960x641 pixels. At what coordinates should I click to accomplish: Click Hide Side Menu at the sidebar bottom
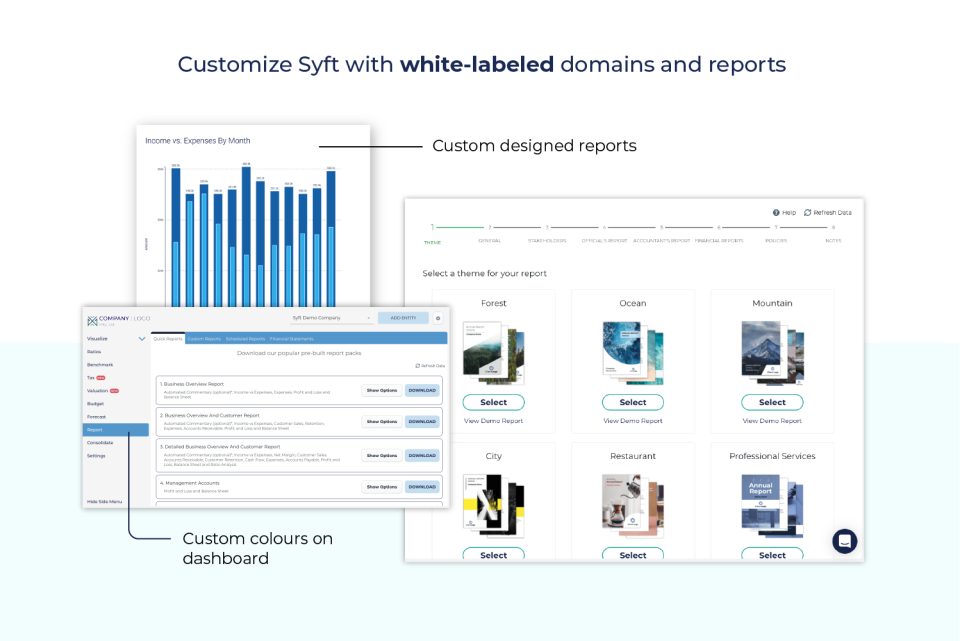click(x=104, y=499)
